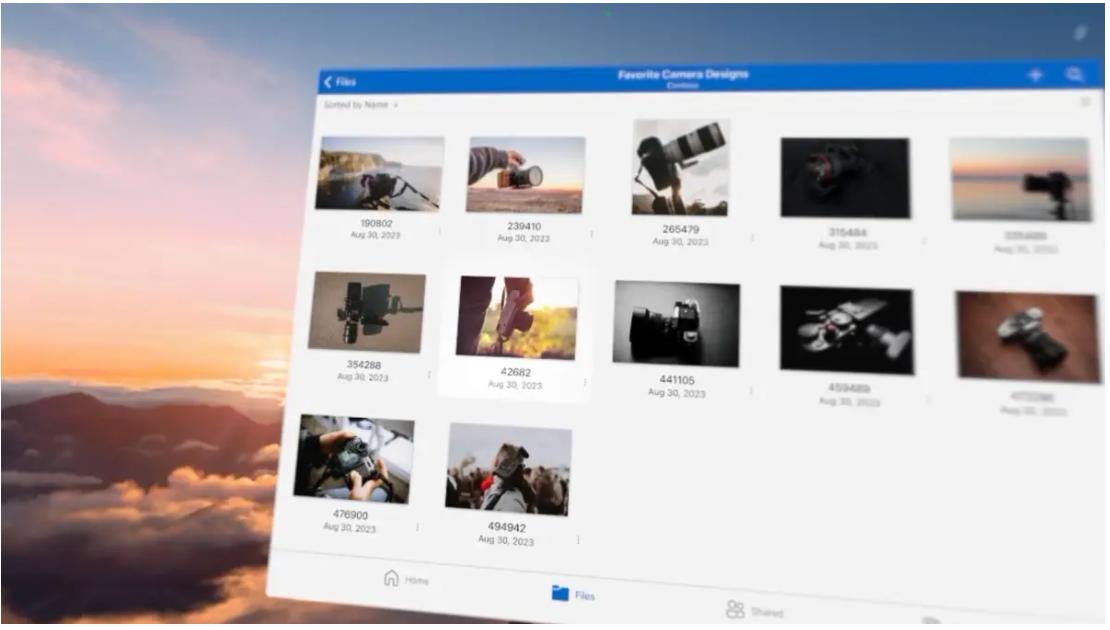
Task: Open photo 265479 with telephoto lens
Action: pyautogui.click(x=680, y=168)
